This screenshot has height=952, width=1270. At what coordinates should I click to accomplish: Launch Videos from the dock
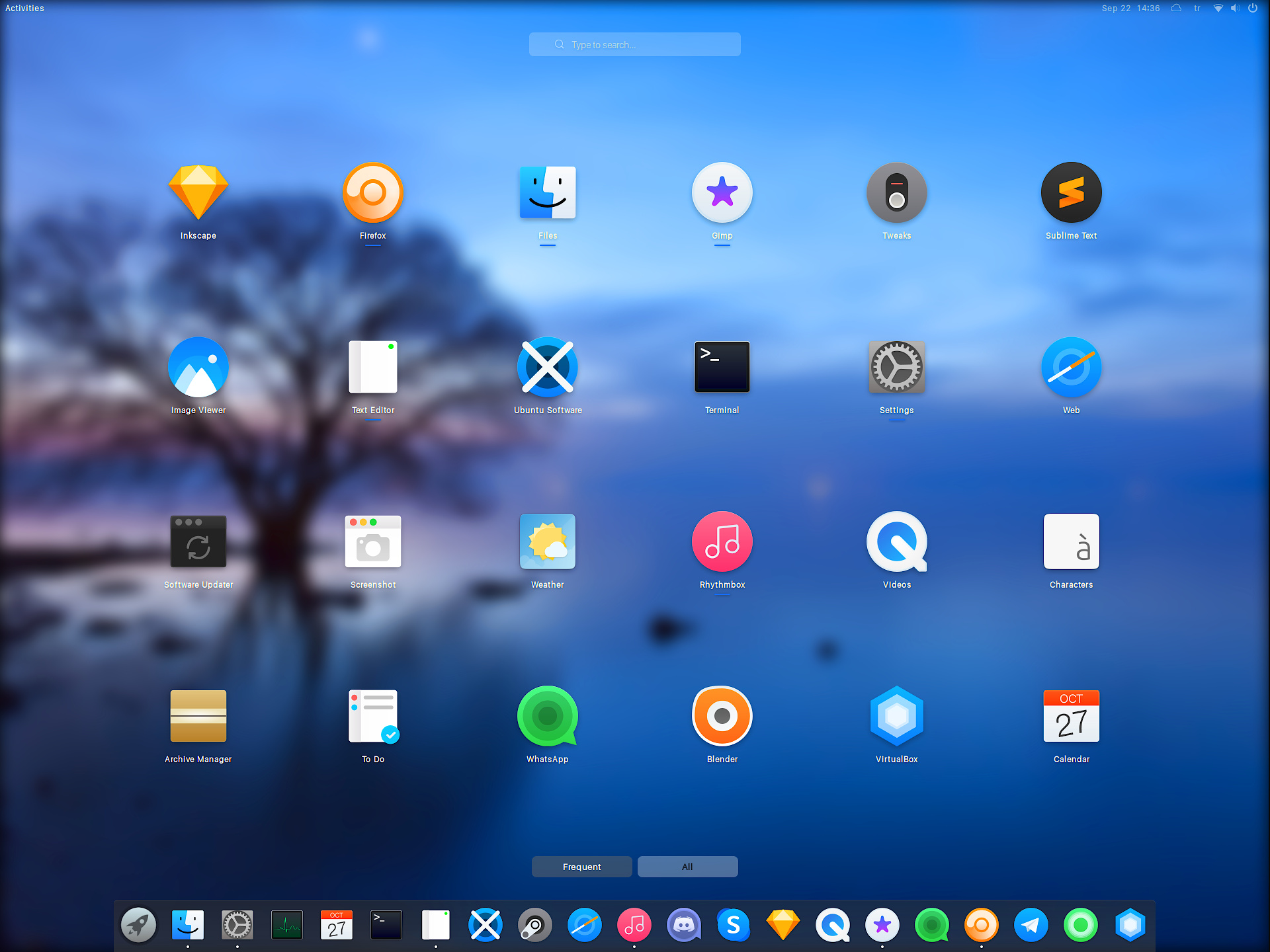(833, 925)
